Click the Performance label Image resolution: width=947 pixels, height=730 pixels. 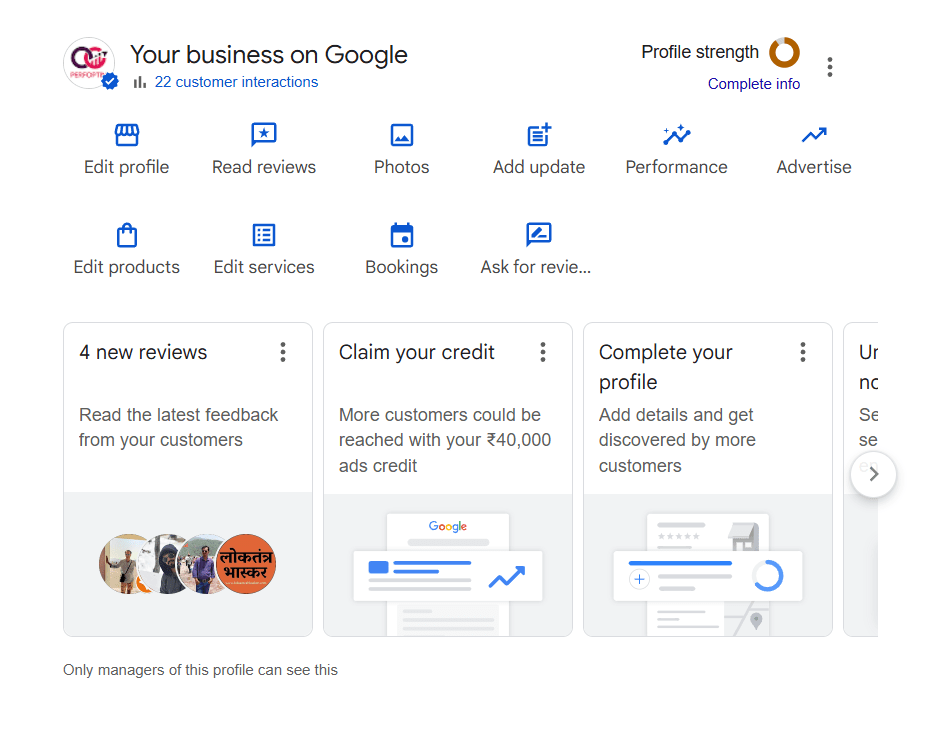(676, 167)
